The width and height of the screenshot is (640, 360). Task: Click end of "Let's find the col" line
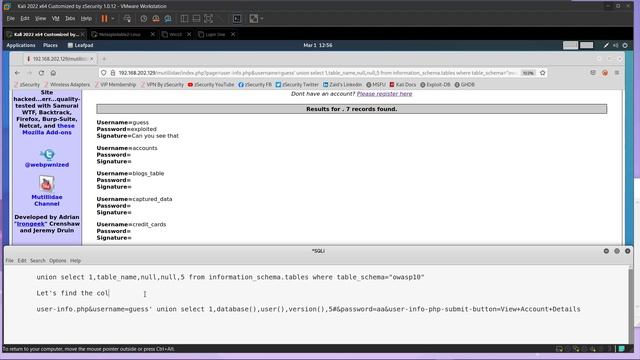109,293
